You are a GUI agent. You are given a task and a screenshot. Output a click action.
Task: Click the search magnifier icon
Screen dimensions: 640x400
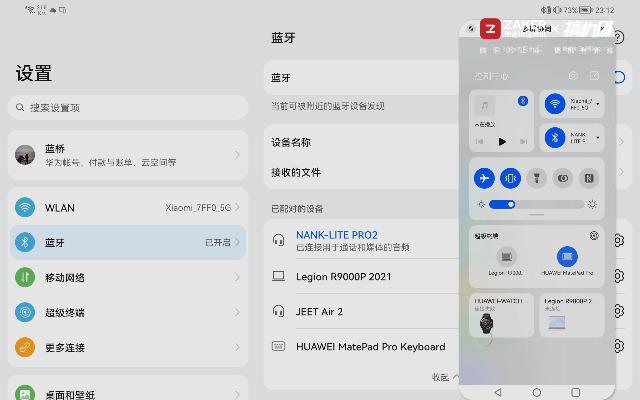[20, 107]
